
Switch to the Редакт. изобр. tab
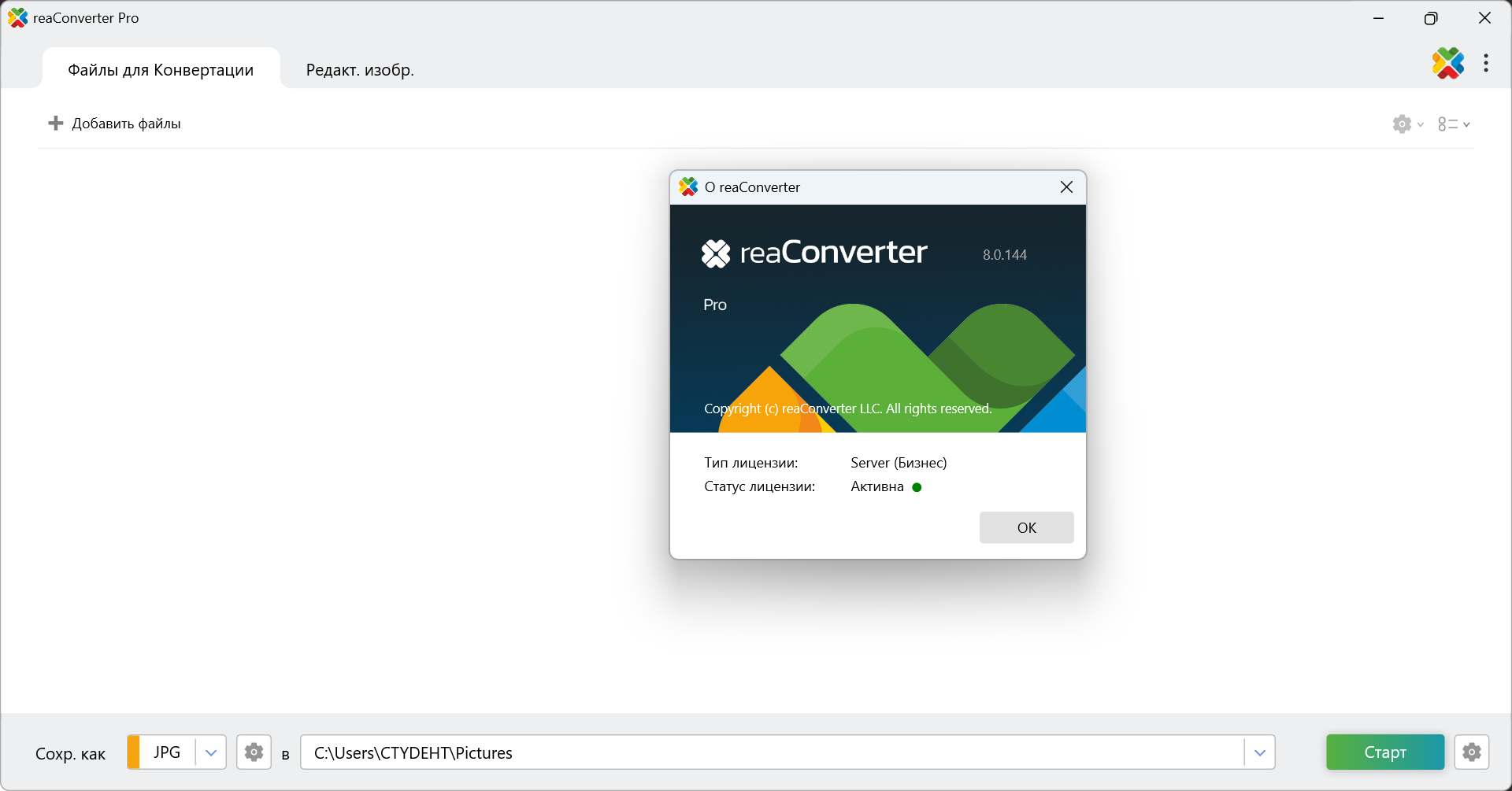point(360,70)
